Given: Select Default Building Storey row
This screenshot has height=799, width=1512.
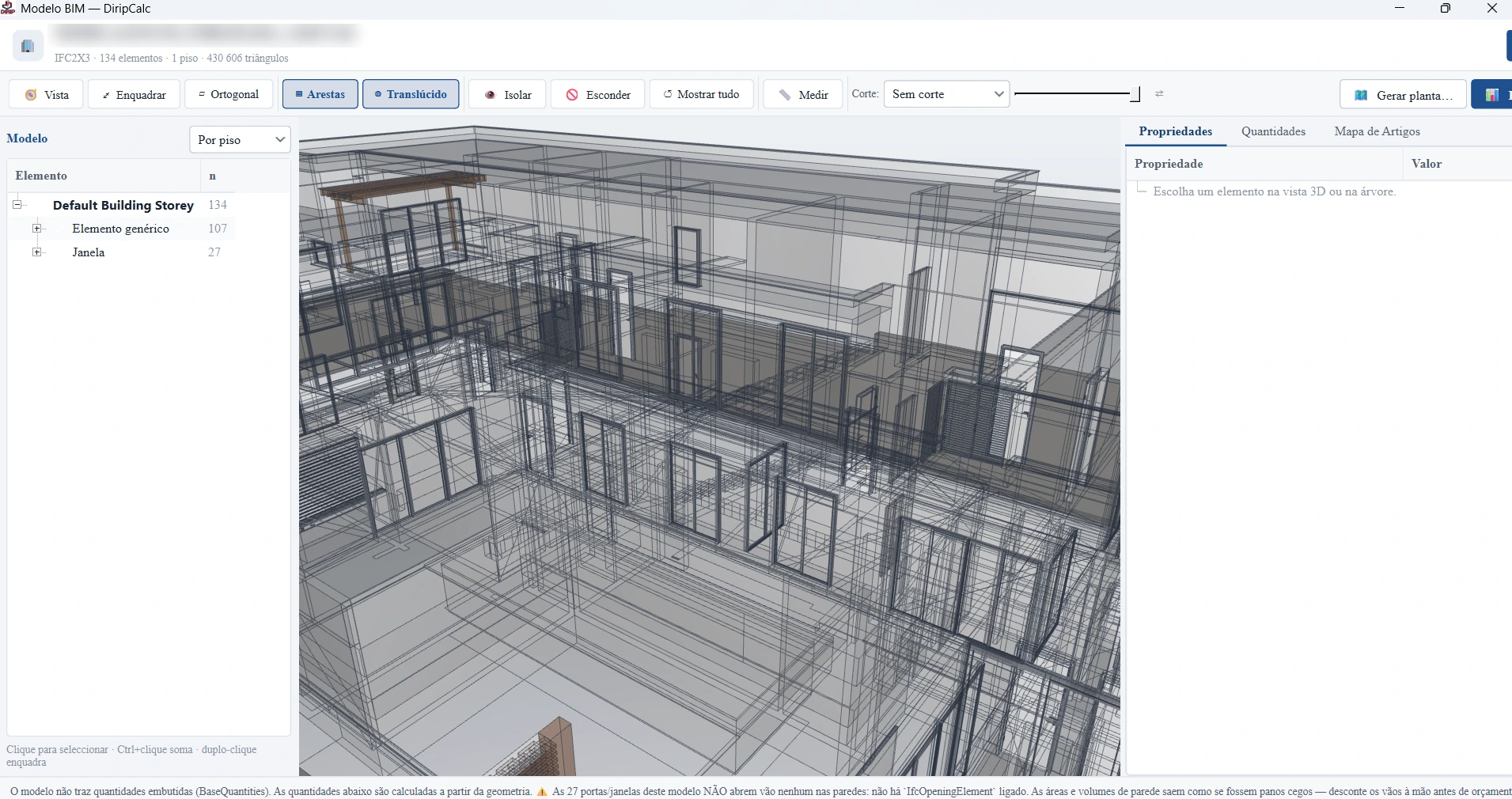Looking at the screenshot, I should 123,205.
